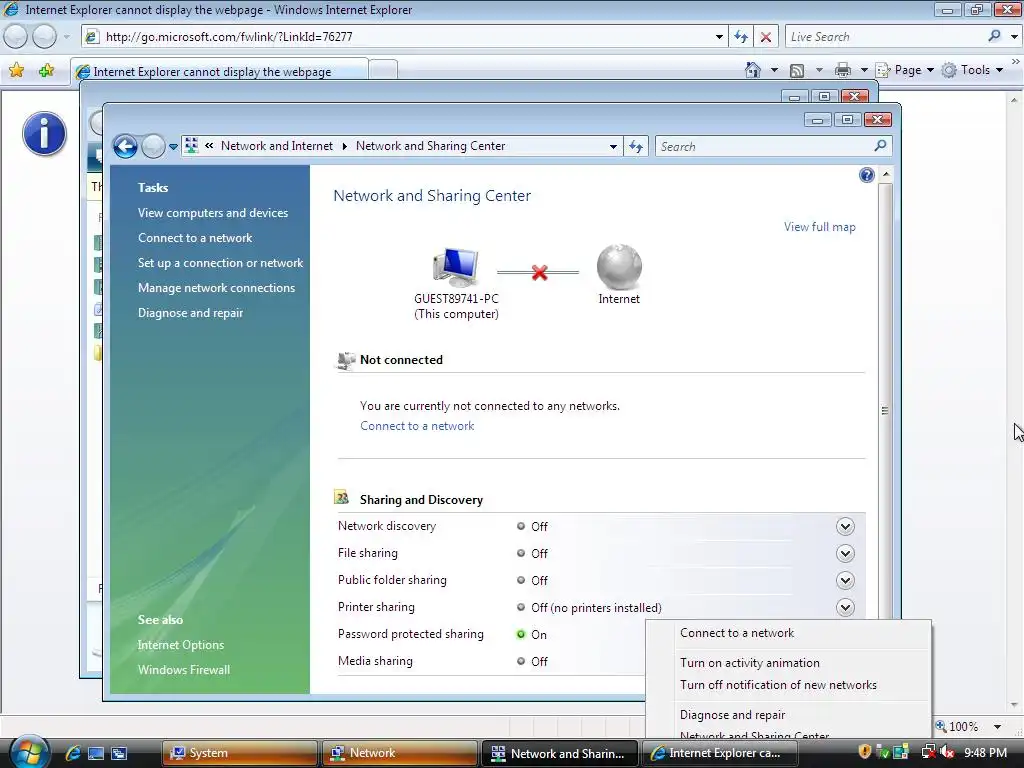Open Windows Firewall under See also
Viewport: 1024px width, 768px height.
pos(184,669)
